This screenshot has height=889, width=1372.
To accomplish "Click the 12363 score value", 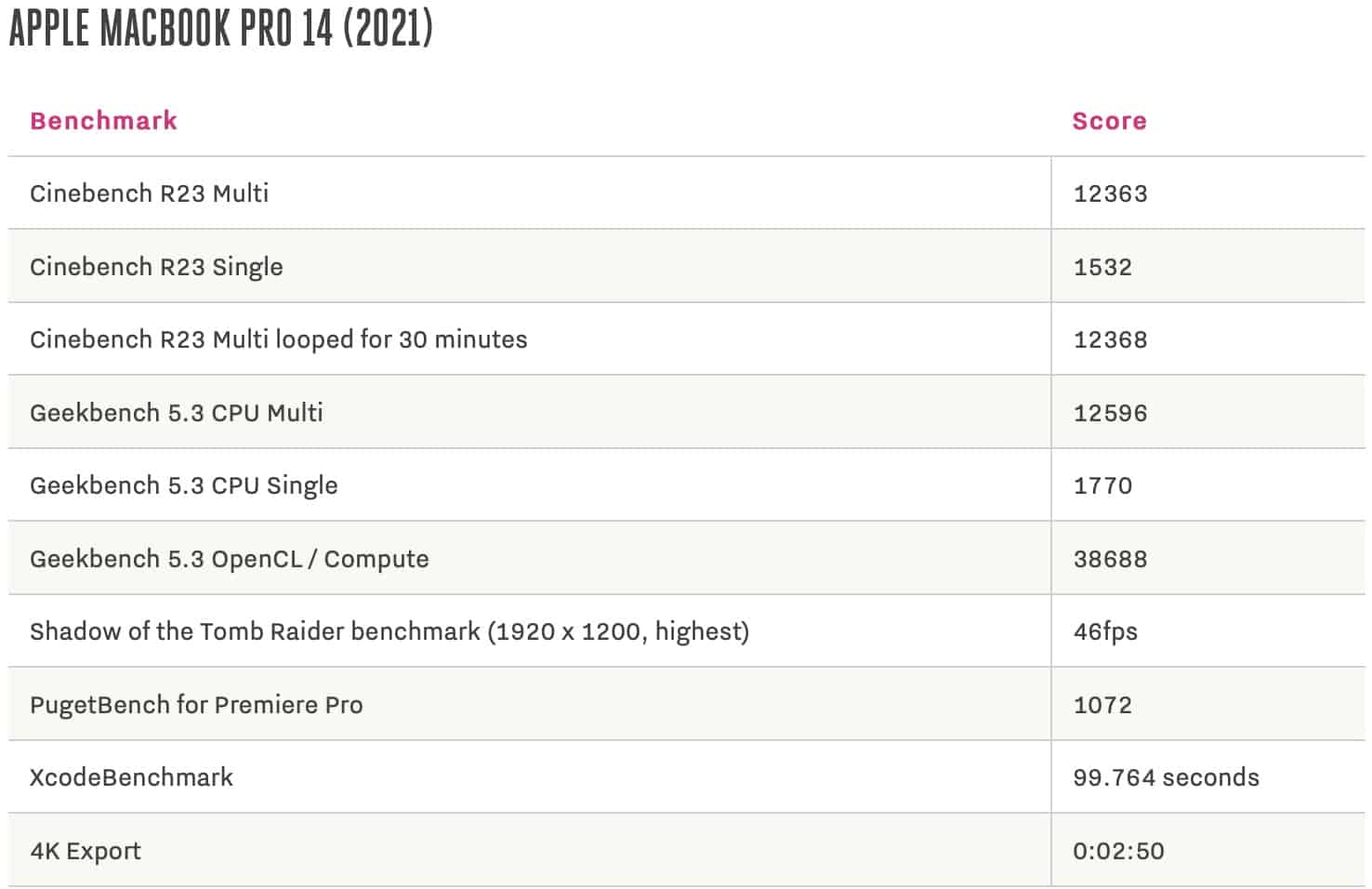I will (x=1110, y=193).
